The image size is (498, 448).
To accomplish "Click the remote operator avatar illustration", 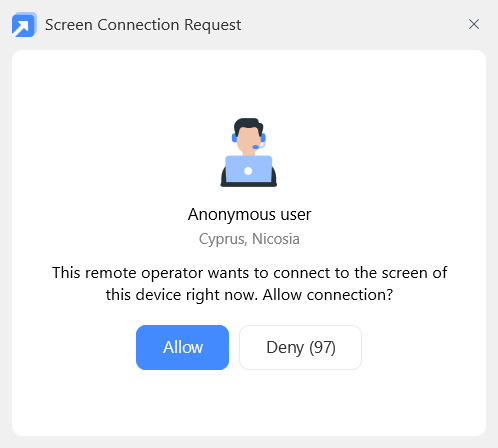I will [x=249, y=152].
